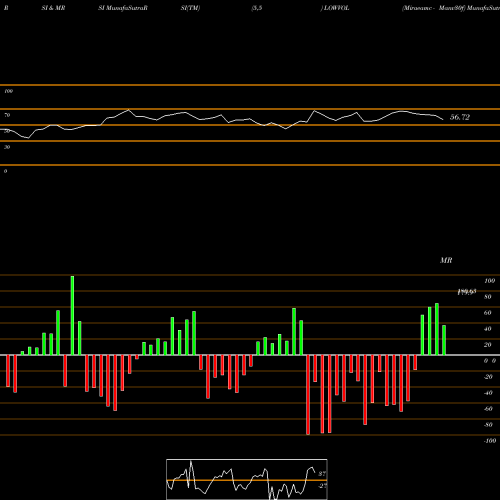Screen dimensions: 500x500
Task: Click the MR scale label 20
Action: (488, 345)
